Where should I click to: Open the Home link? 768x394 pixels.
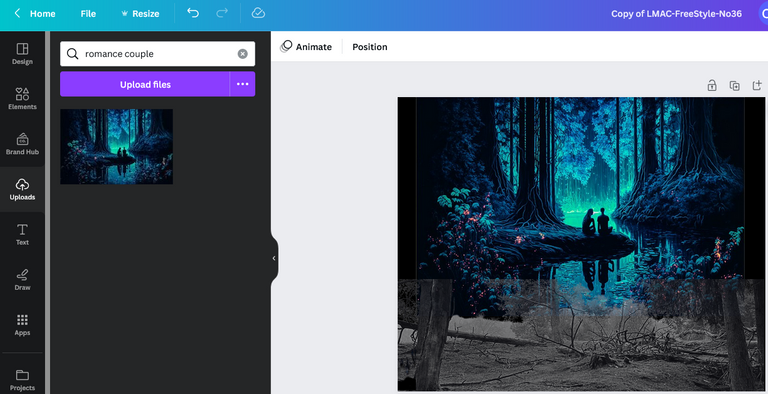[x=43, y=14]
